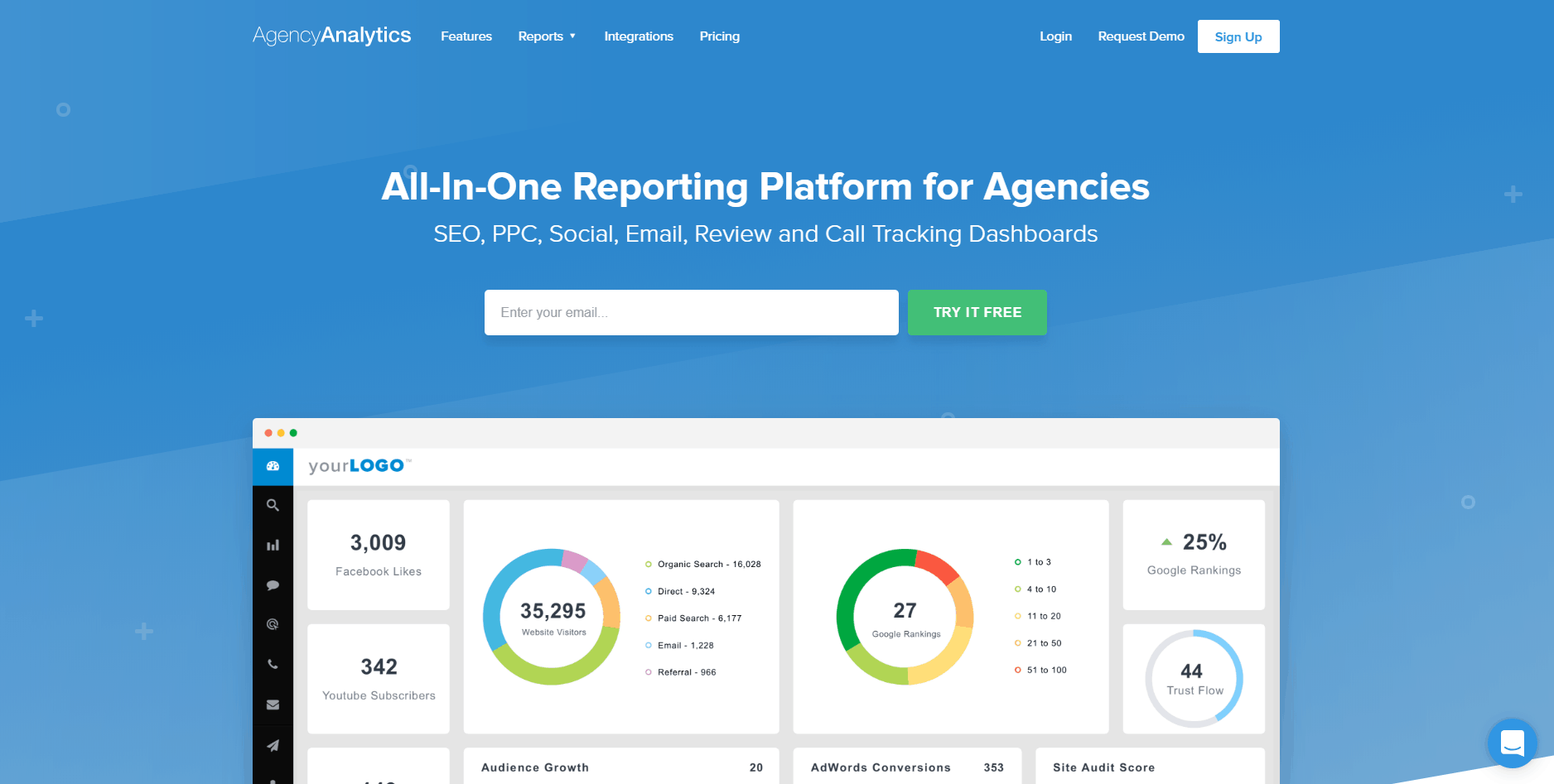The width and height of the screenshot is (1554, 784).
Task: Select the 4 to 10 rankings legend entry
Action: click(x=1035, y=589)
